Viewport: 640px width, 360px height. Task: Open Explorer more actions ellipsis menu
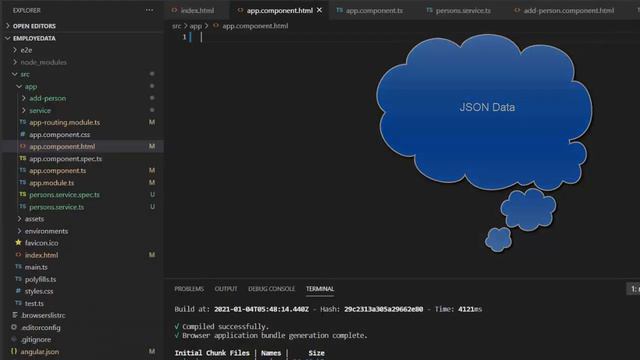tap(149, 10)
